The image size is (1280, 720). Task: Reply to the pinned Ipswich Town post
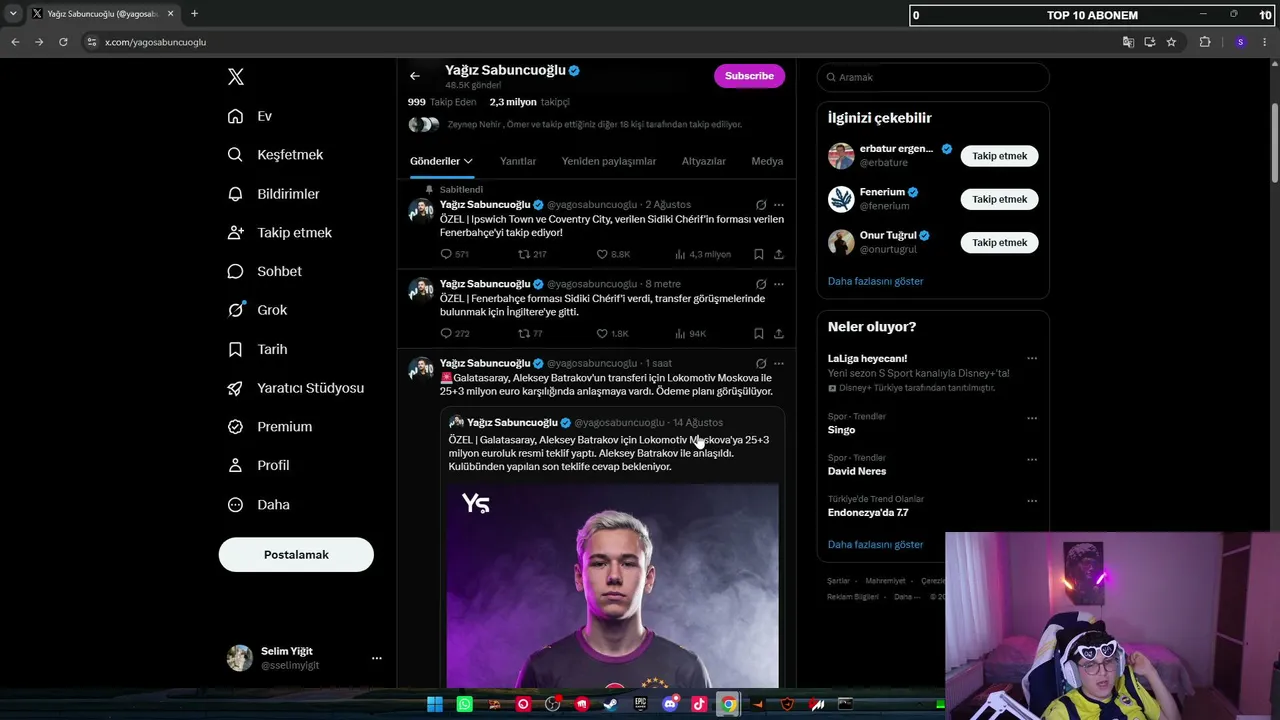(447, 254)
